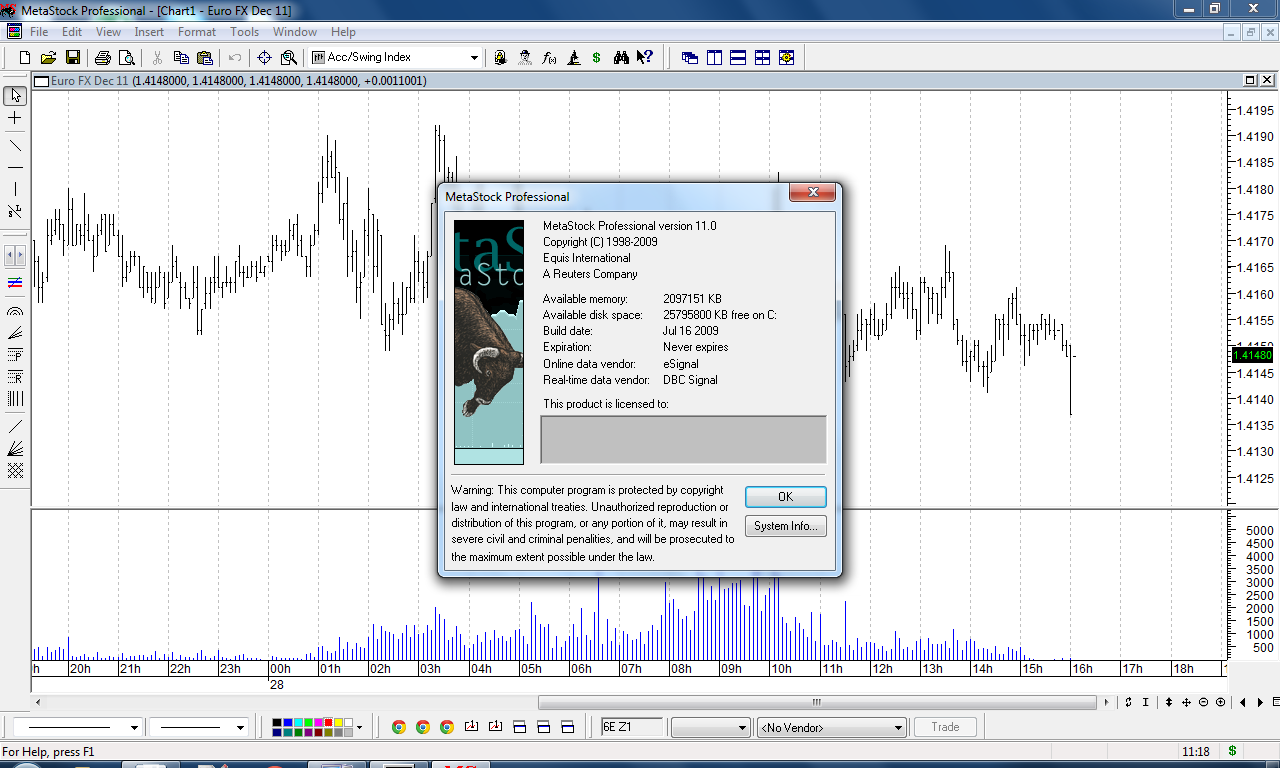This screenshot has width=1280, height=768.
Task: Click the green dollar sign toolbar icon
Action: [x=597, y=58]
